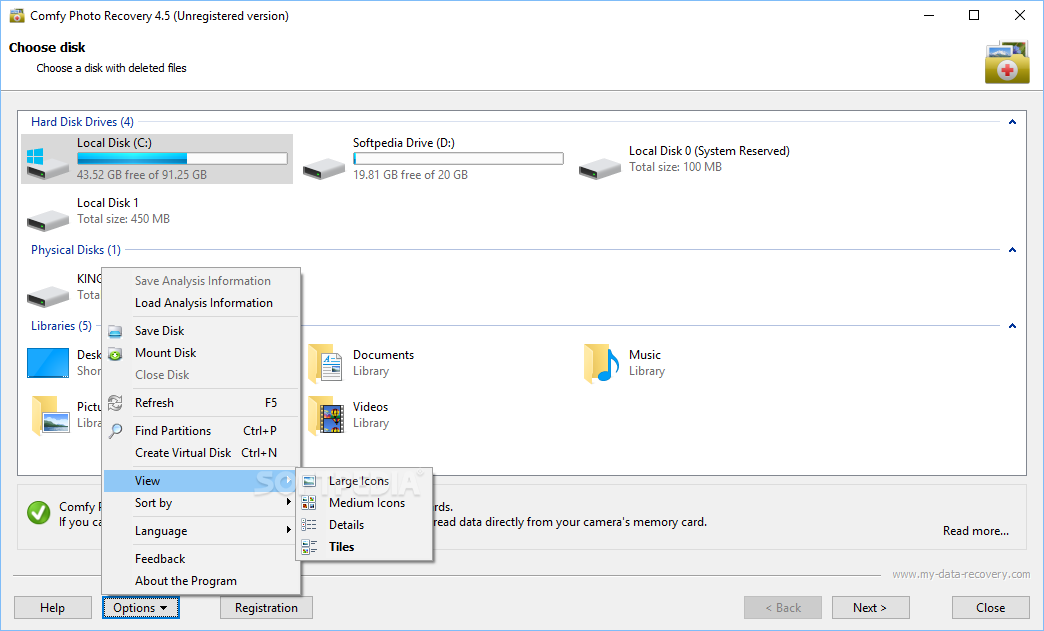Choose Mount Disk from the menu
1044x631 pixels.
point(202,353)
